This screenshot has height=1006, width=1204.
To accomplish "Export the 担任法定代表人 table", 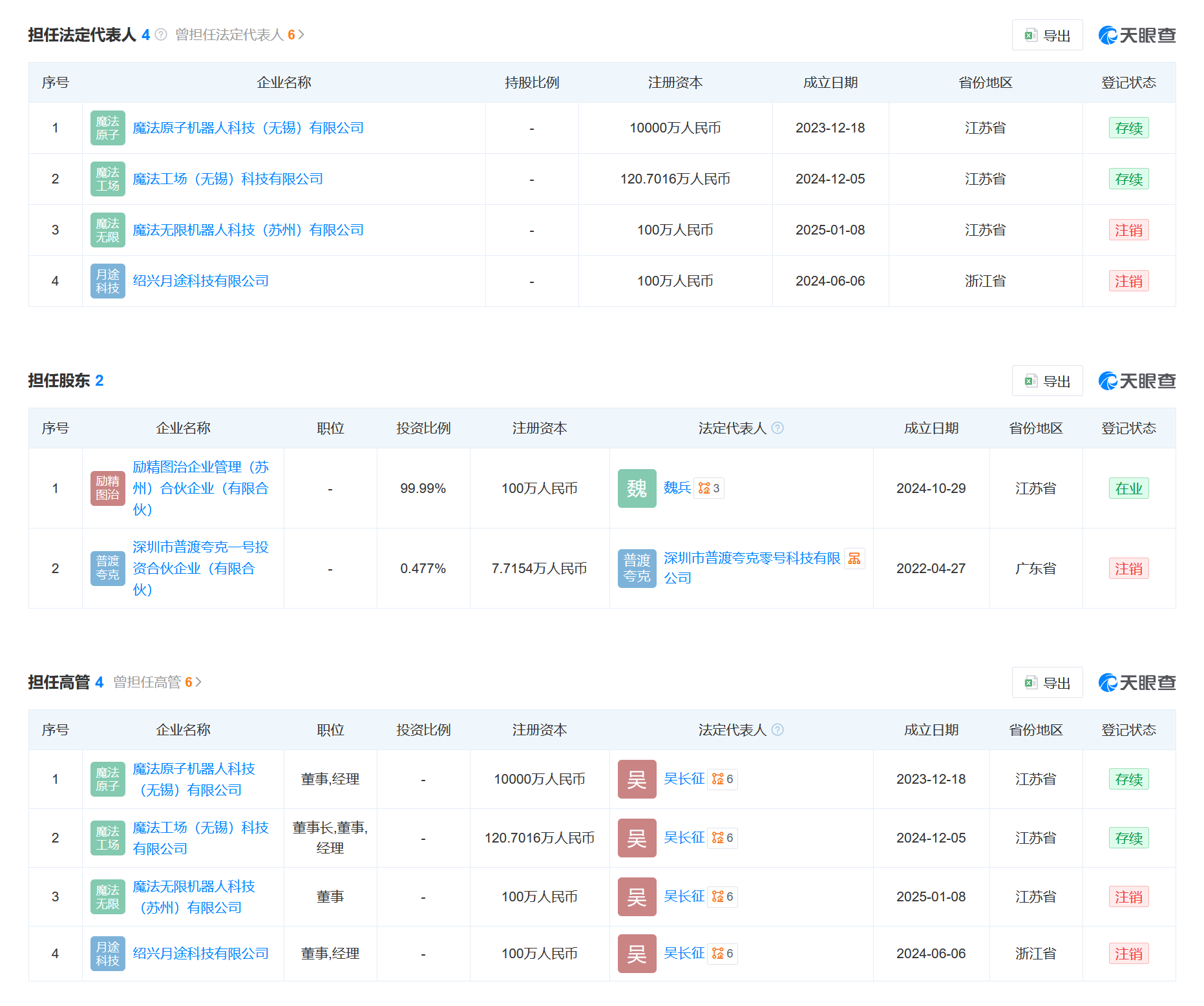I will click(x=1047, y=36).
